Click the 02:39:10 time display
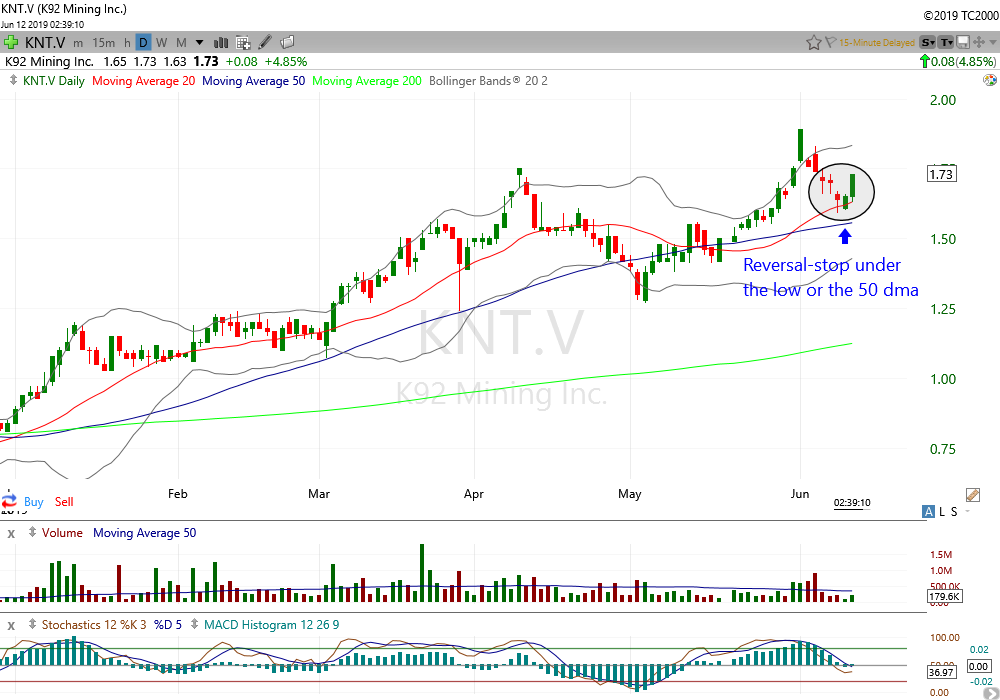The height and width of the screenshot is (700, 1000). pyautogui.click(x=852, y=502)
